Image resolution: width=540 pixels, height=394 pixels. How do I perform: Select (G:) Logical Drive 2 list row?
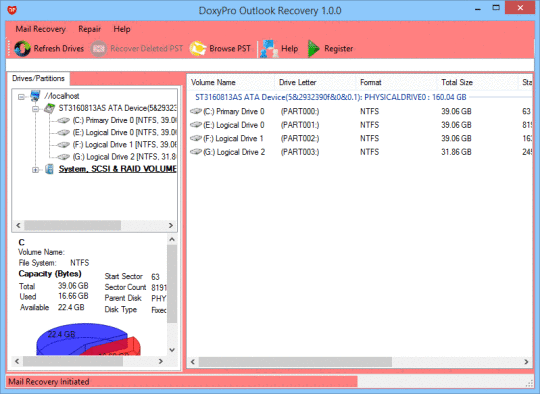(x=360, y=152)
